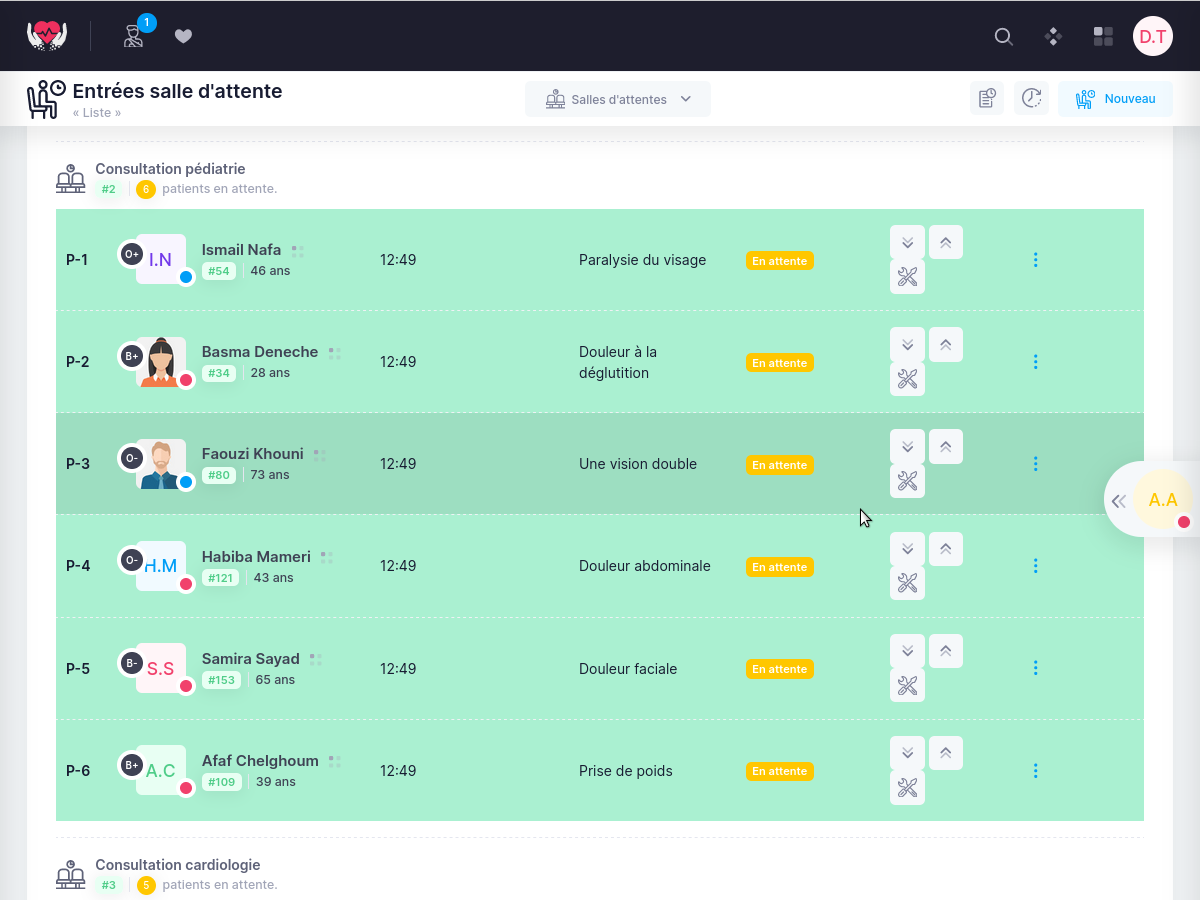Expand the collapsed A.A side panel
Viewport: 1200px width, 900px height.
[x=1119, y=501]
